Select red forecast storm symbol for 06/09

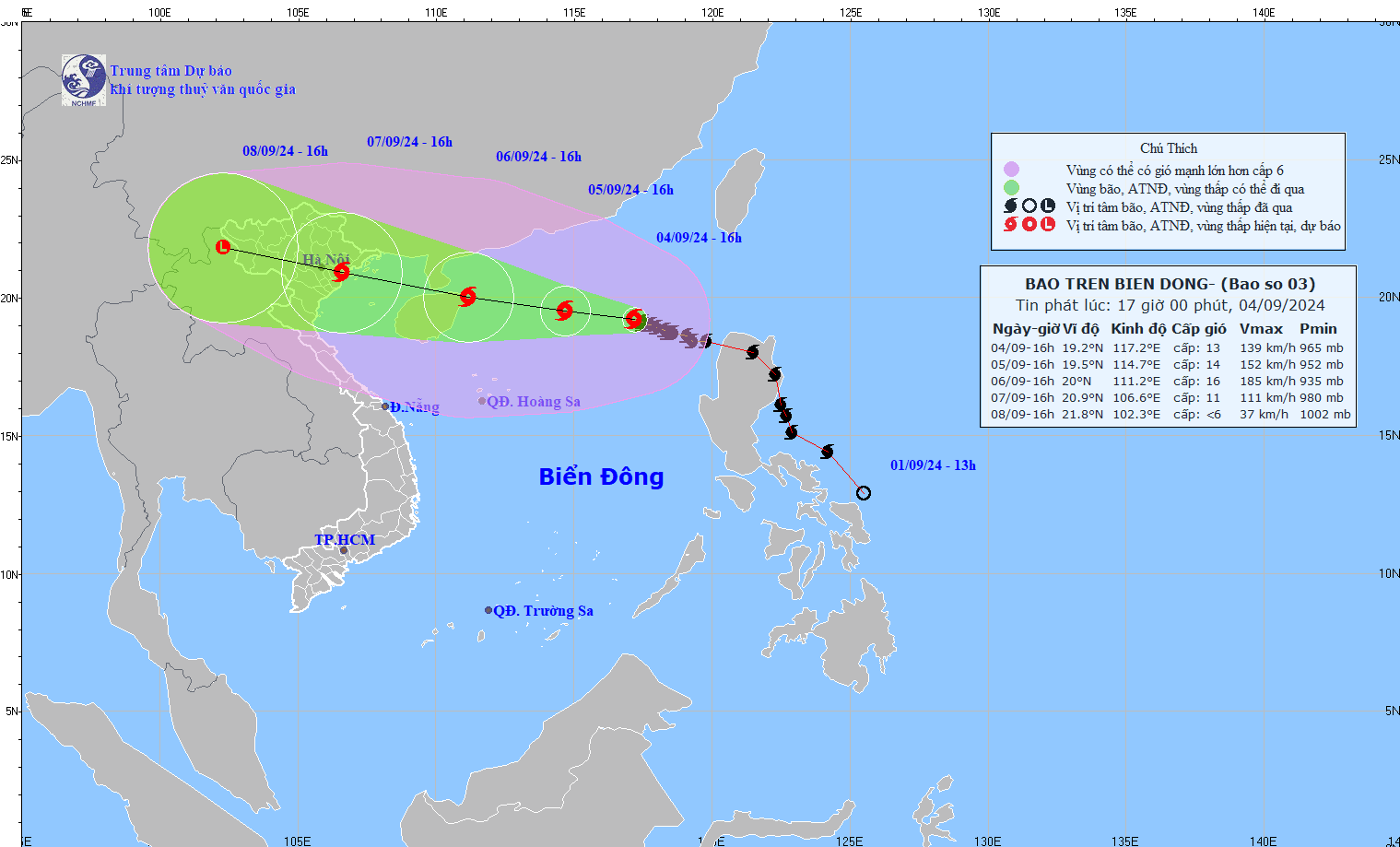tap(468, 297)
